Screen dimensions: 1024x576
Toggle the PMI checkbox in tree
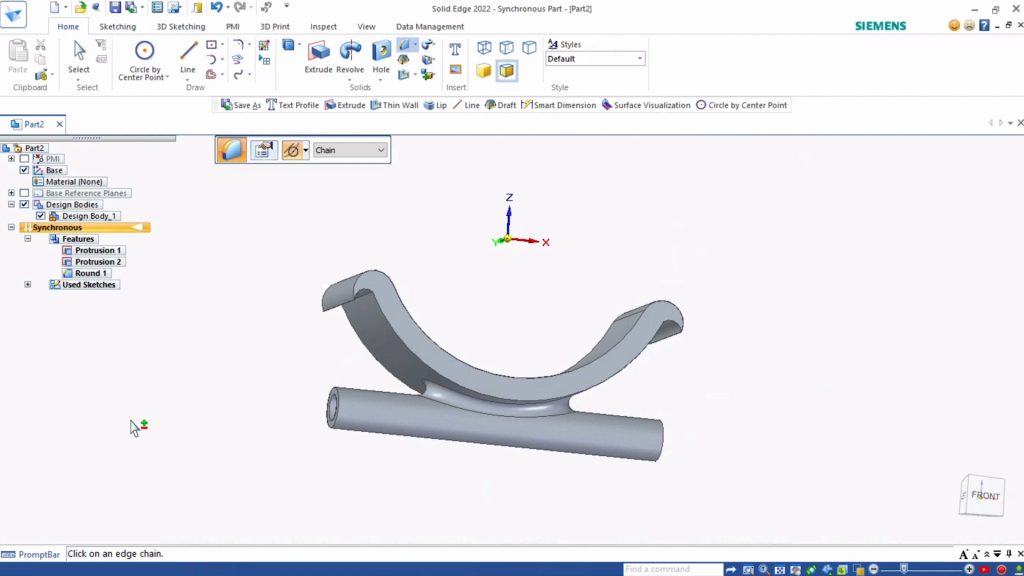pyautogui.click(x=24, y=159)
